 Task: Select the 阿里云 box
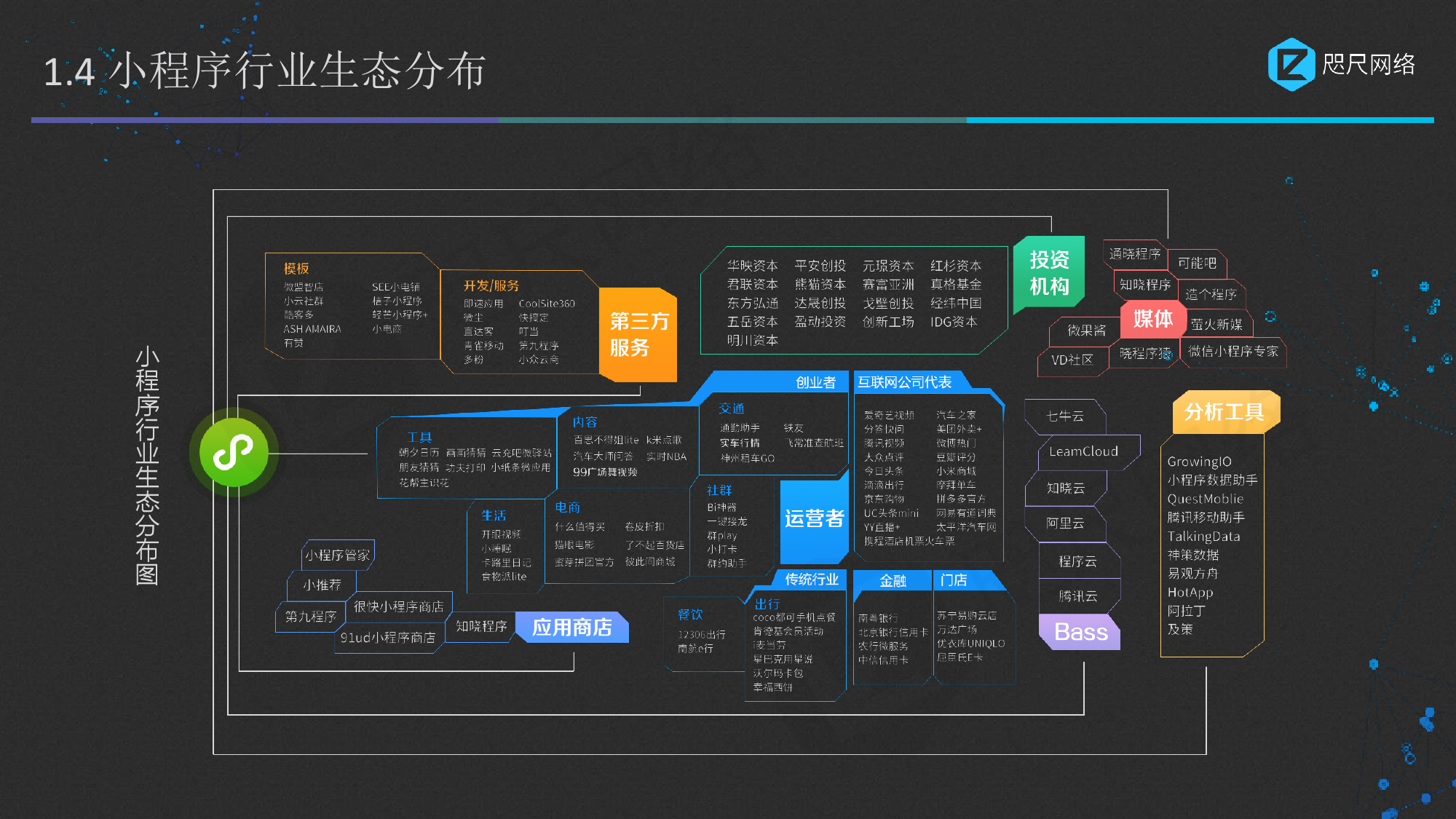click(x=1066, y=523)
